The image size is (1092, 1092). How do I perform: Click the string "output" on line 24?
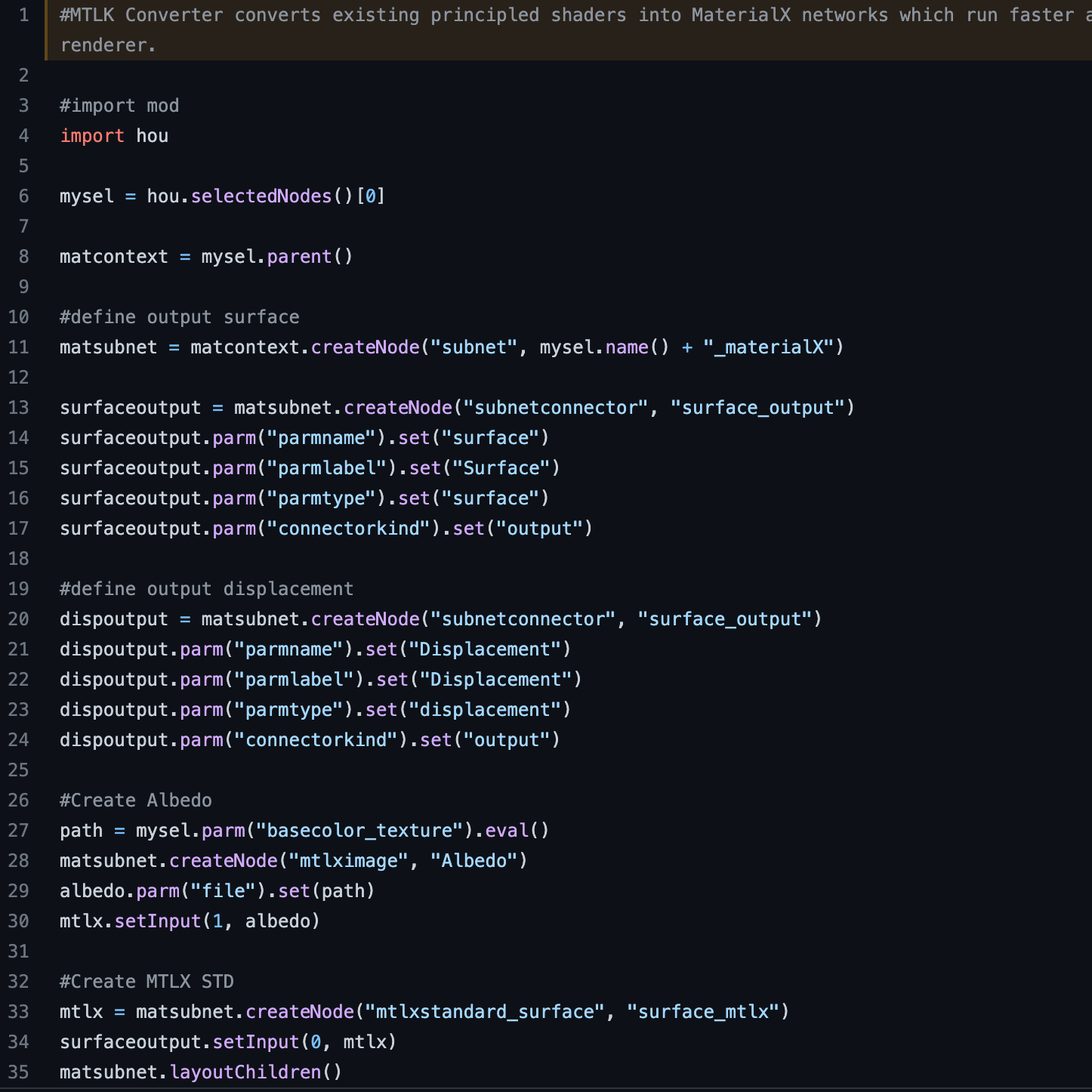click(x=507, y=740)
